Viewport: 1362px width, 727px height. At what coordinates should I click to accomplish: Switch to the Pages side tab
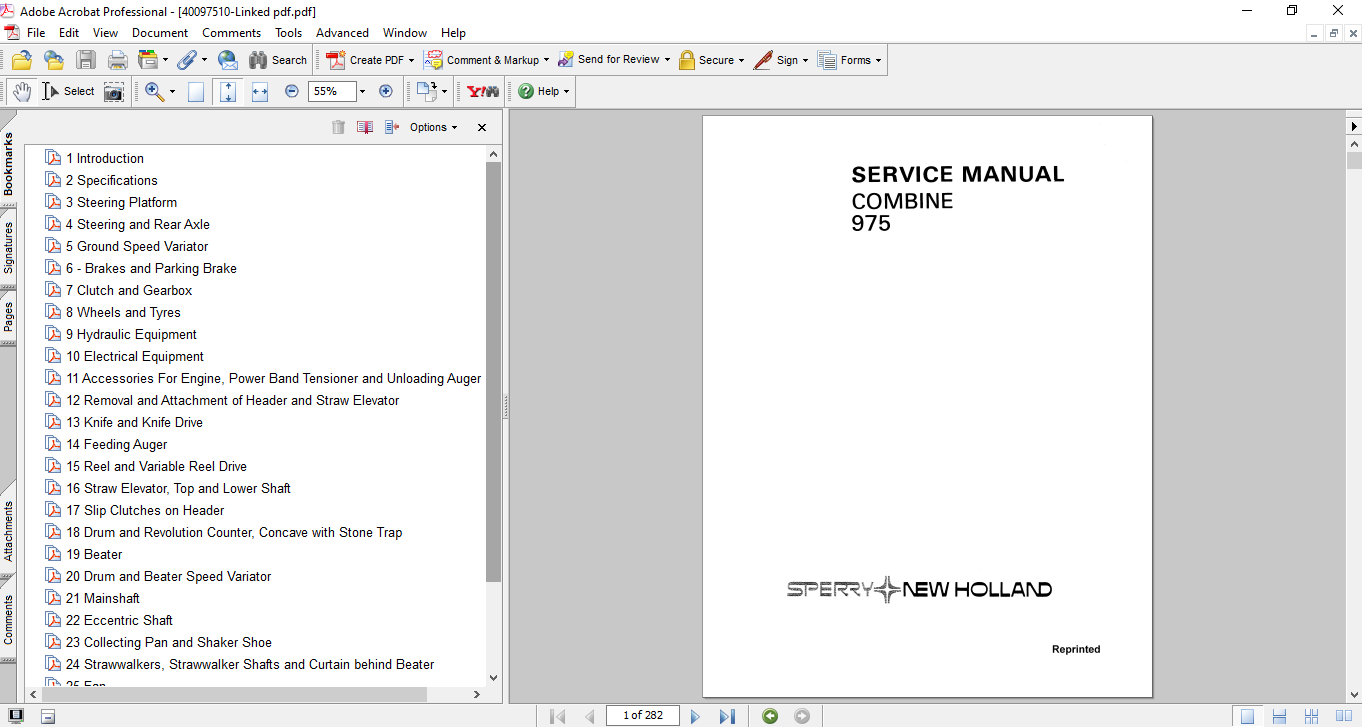point(9,317)
